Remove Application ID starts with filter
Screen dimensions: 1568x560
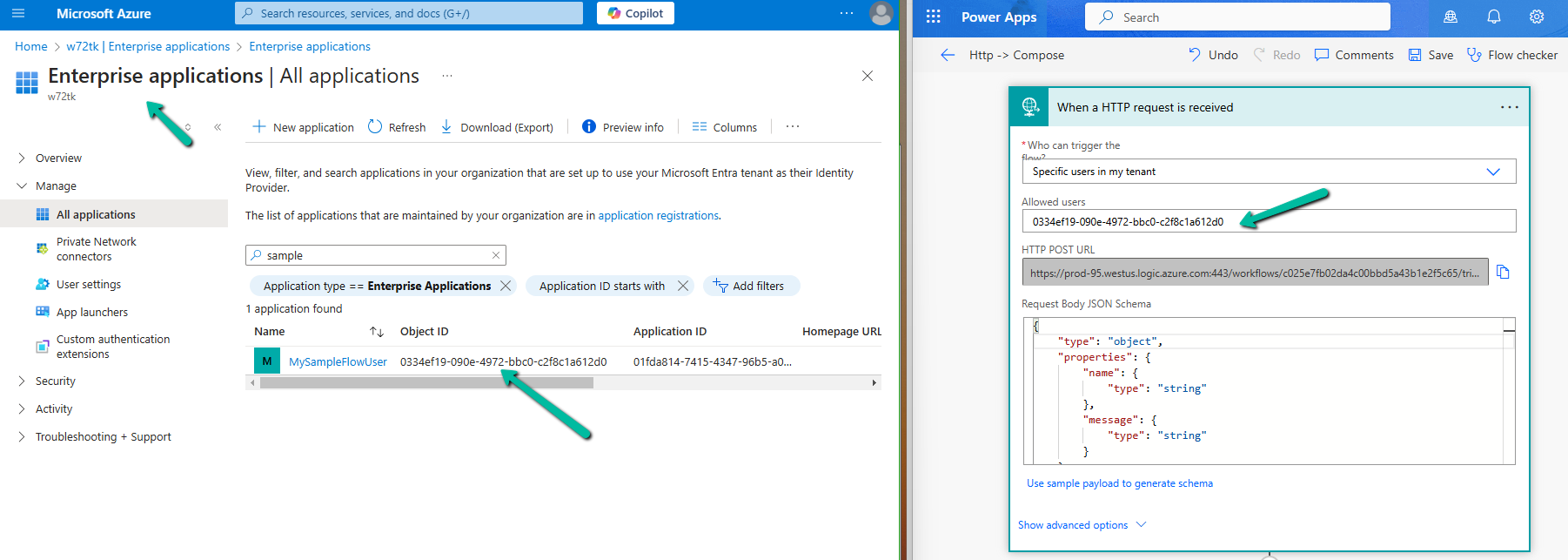click(x=683, y=286)
